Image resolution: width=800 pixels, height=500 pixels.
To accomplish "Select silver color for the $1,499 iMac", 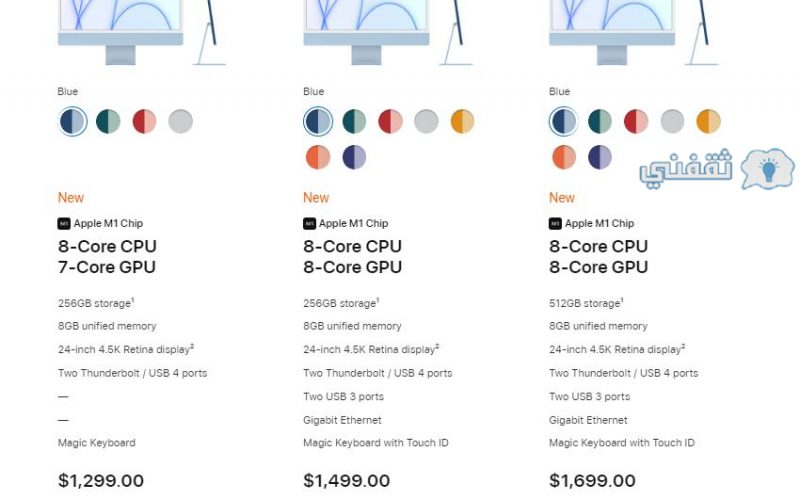I will click(427, 121).
